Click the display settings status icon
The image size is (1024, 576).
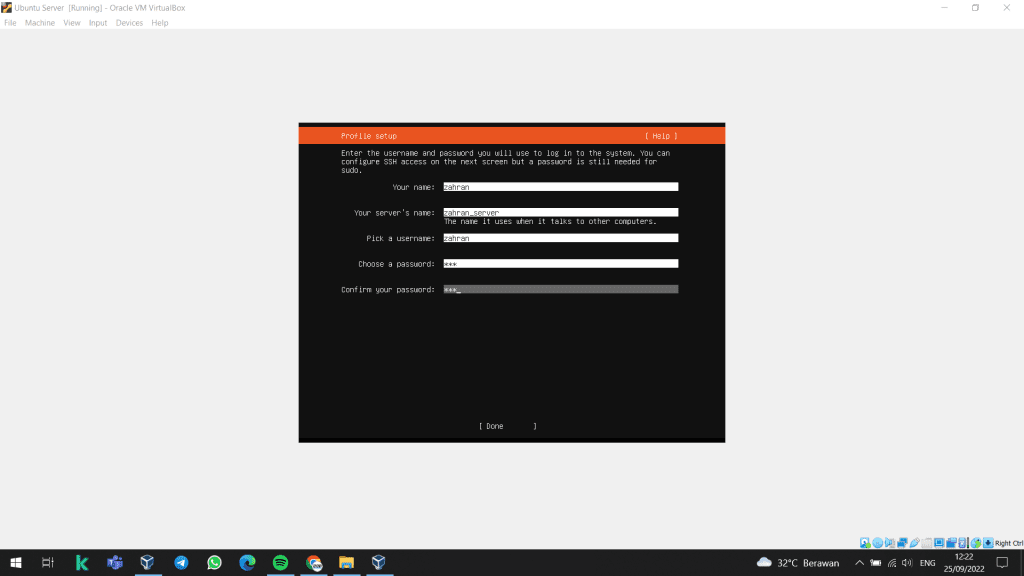coord(939,543)
